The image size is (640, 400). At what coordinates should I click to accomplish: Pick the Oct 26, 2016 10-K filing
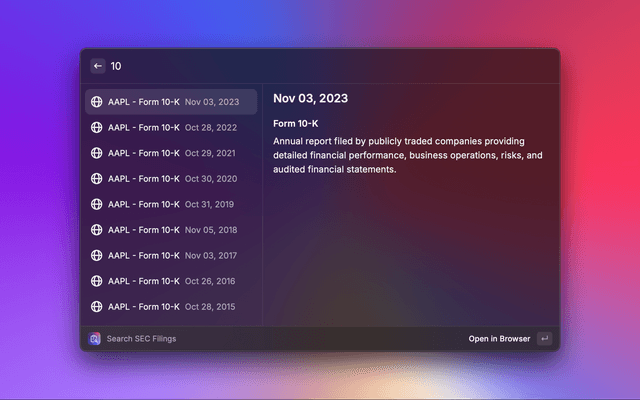(170, 281)
